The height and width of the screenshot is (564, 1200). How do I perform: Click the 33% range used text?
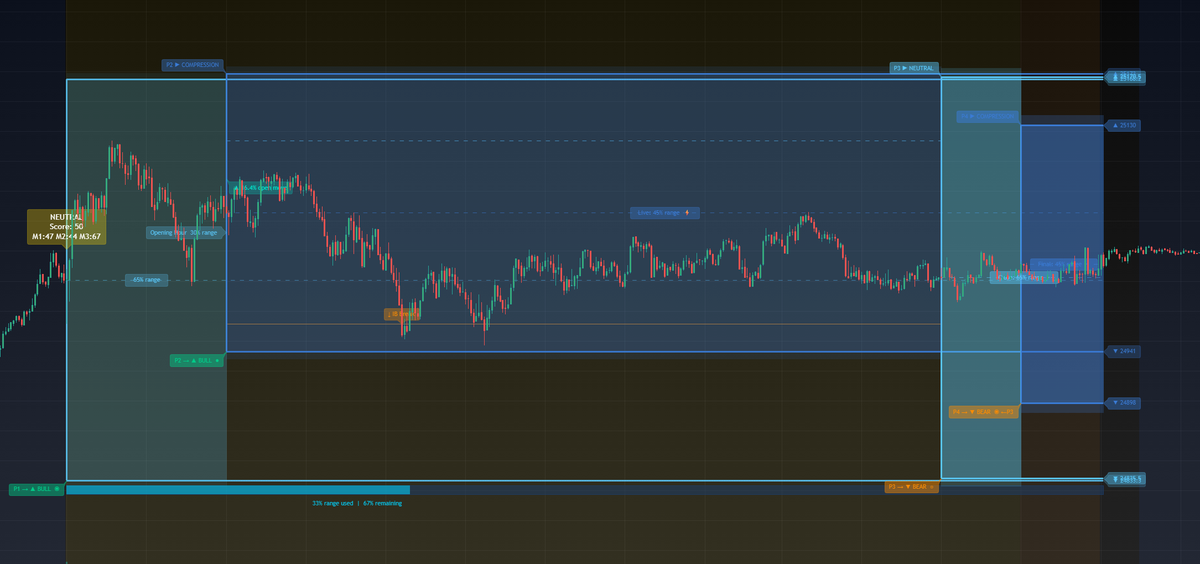point(332,503)
